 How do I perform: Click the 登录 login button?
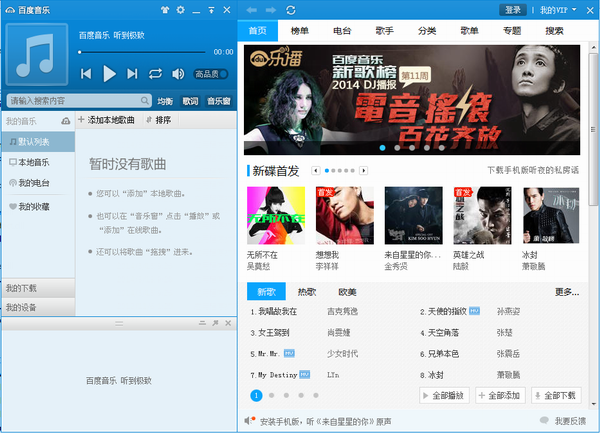coord(513,10)
